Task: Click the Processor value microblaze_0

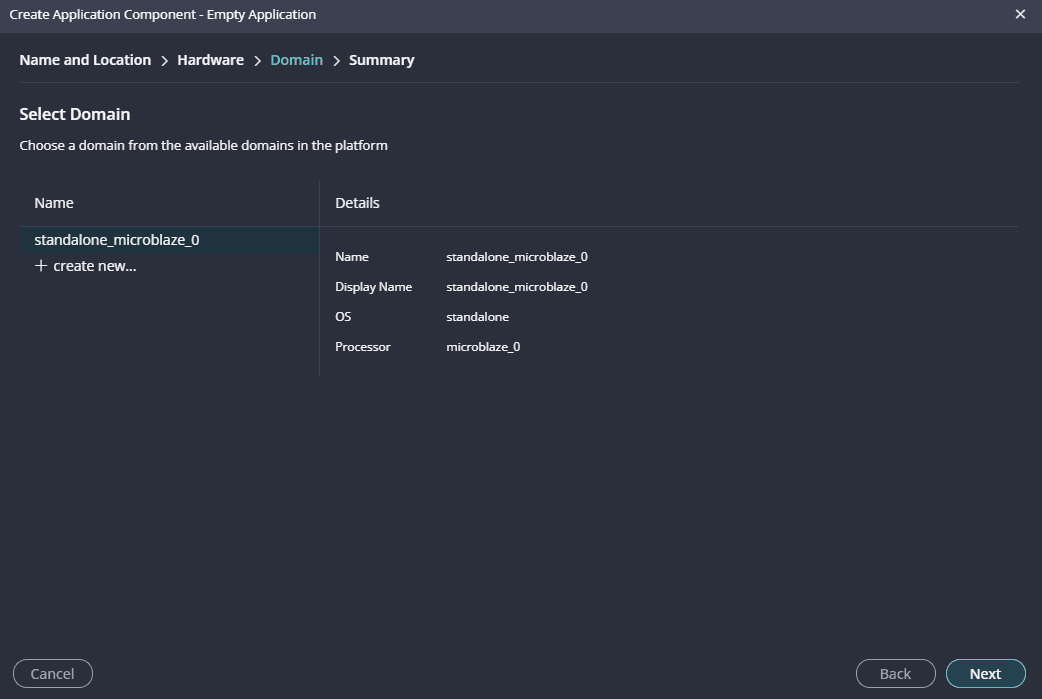Action: click(x=483, y=347)
